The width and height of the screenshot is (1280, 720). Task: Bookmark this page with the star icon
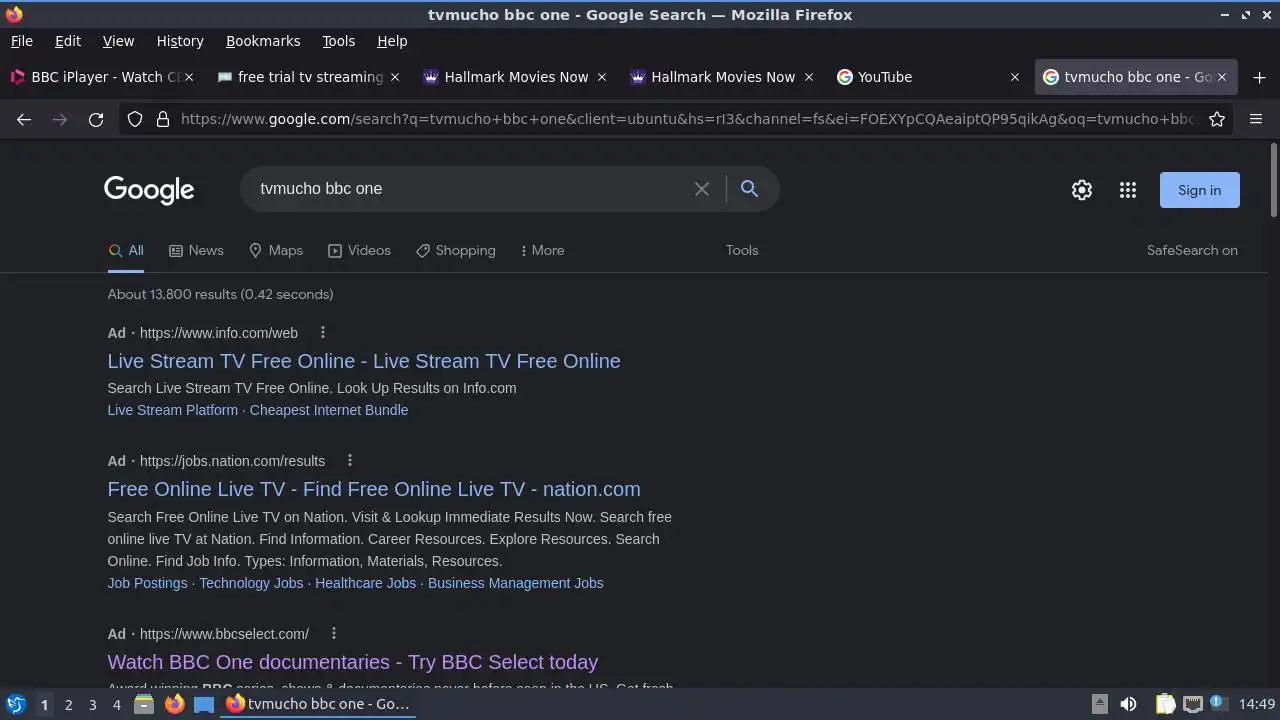click(1217, 119)
